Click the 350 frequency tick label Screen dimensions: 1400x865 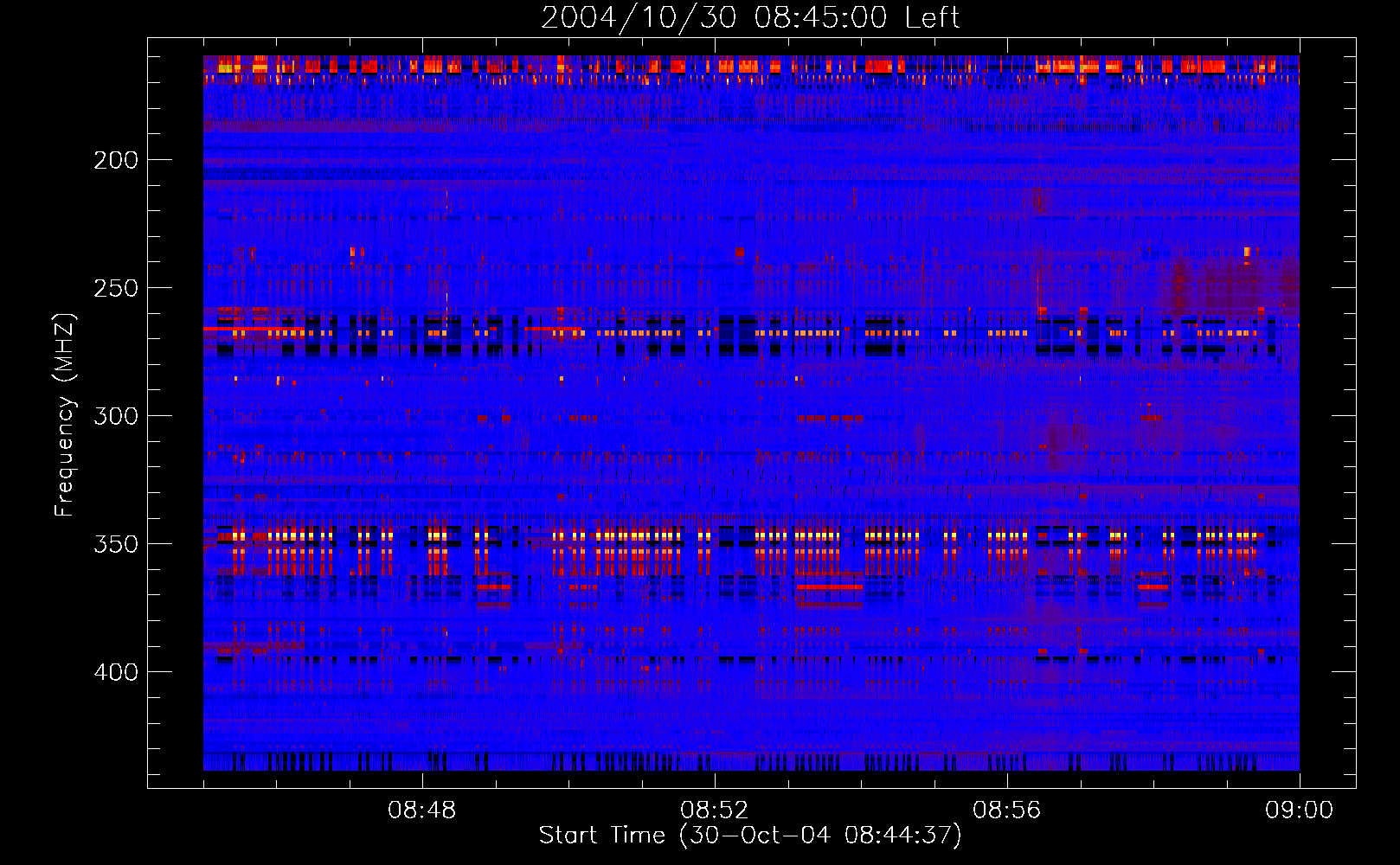[x=116, y=544]
